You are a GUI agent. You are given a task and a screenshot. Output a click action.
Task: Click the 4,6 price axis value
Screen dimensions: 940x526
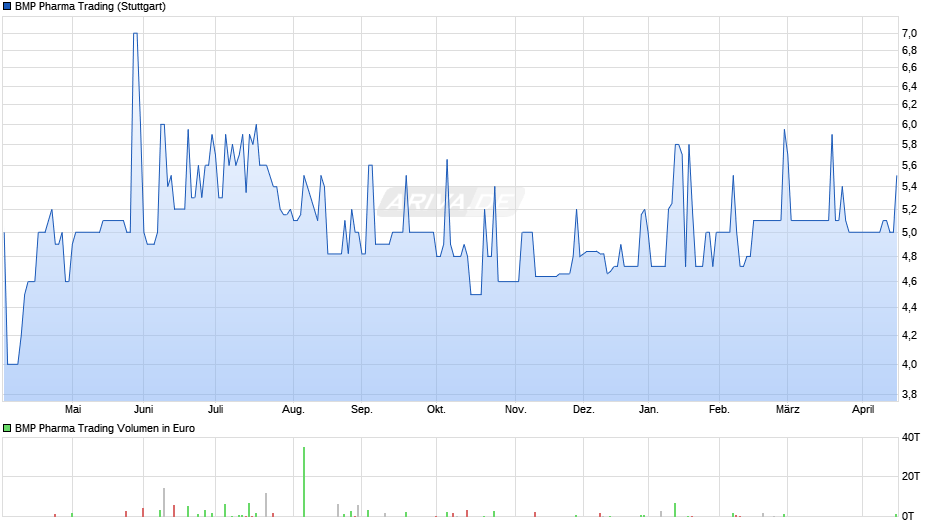909,281
